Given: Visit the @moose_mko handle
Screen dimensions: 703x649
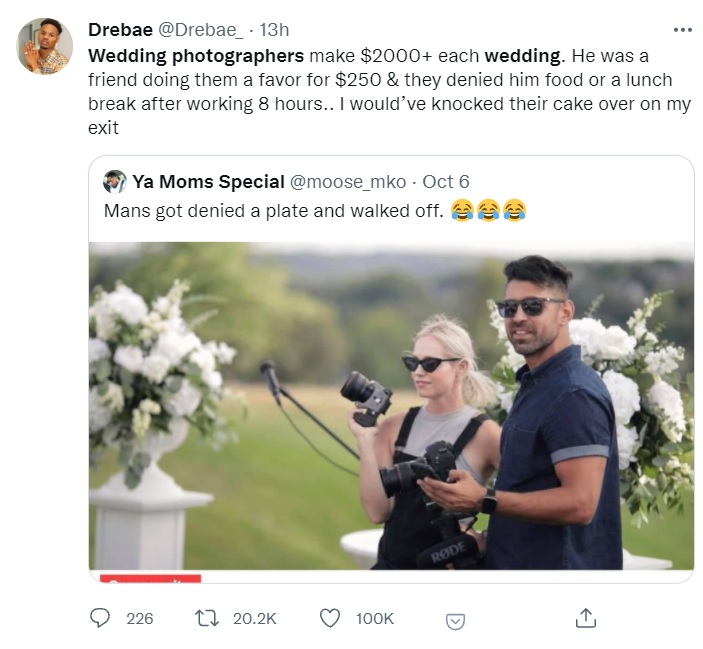Looking at the screenshot, I should coord(348,182).
